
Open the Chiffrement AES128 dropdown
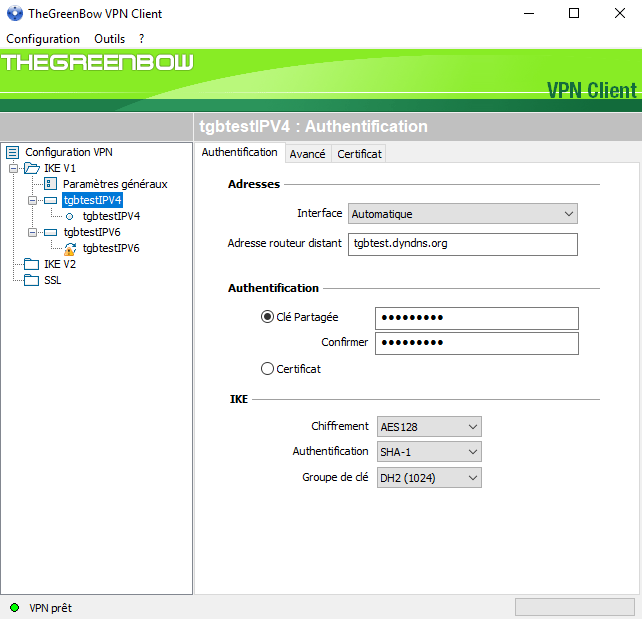(429, 427)
